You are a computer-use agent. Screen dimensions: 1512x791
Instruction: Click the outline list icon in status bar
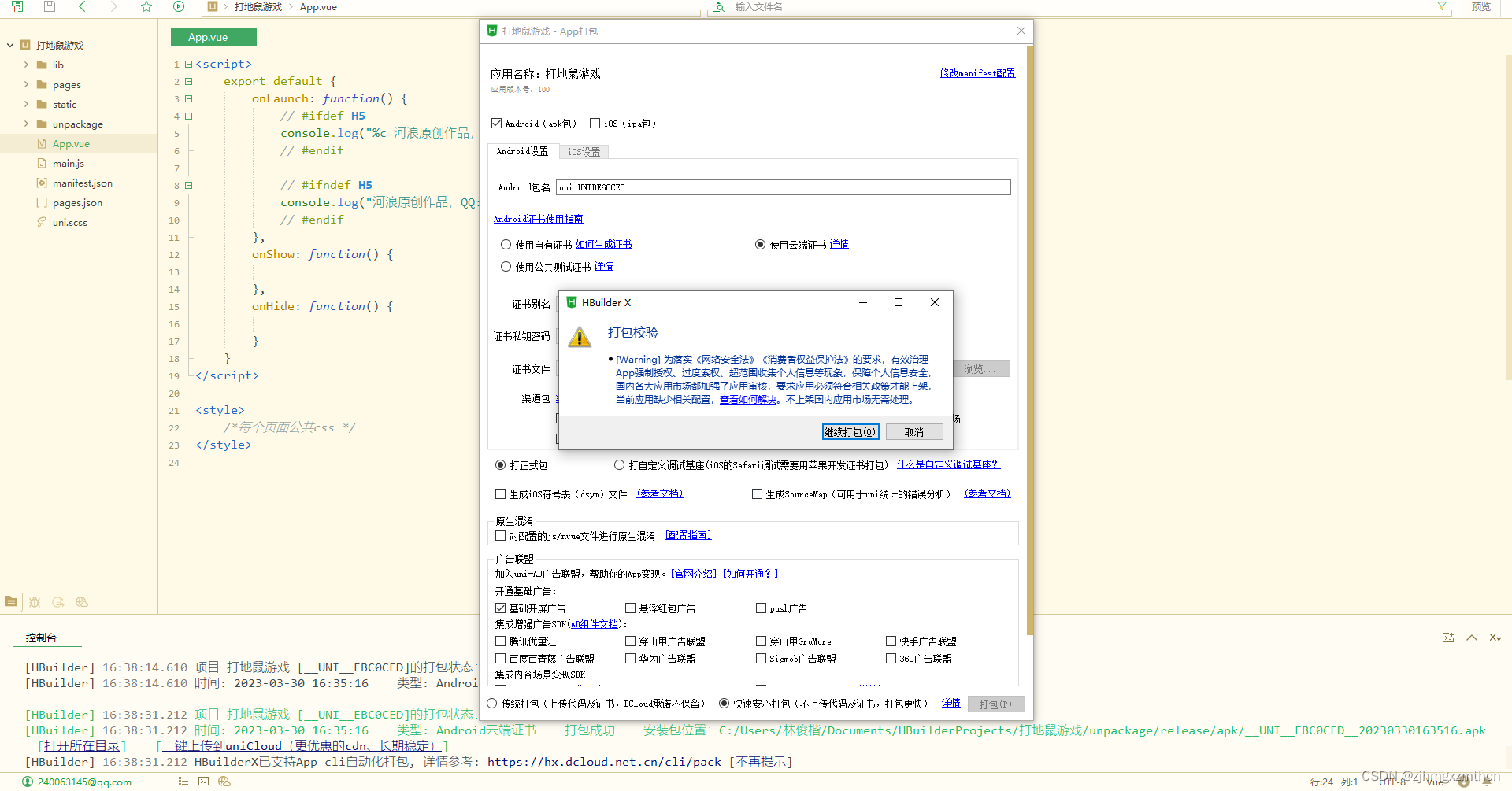[x=183, y=782]
